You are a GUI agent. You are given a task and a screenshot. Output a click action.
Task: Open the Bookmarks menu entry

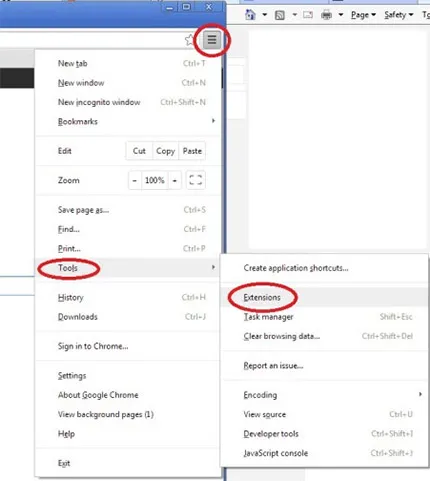click(x=128, y=121)
